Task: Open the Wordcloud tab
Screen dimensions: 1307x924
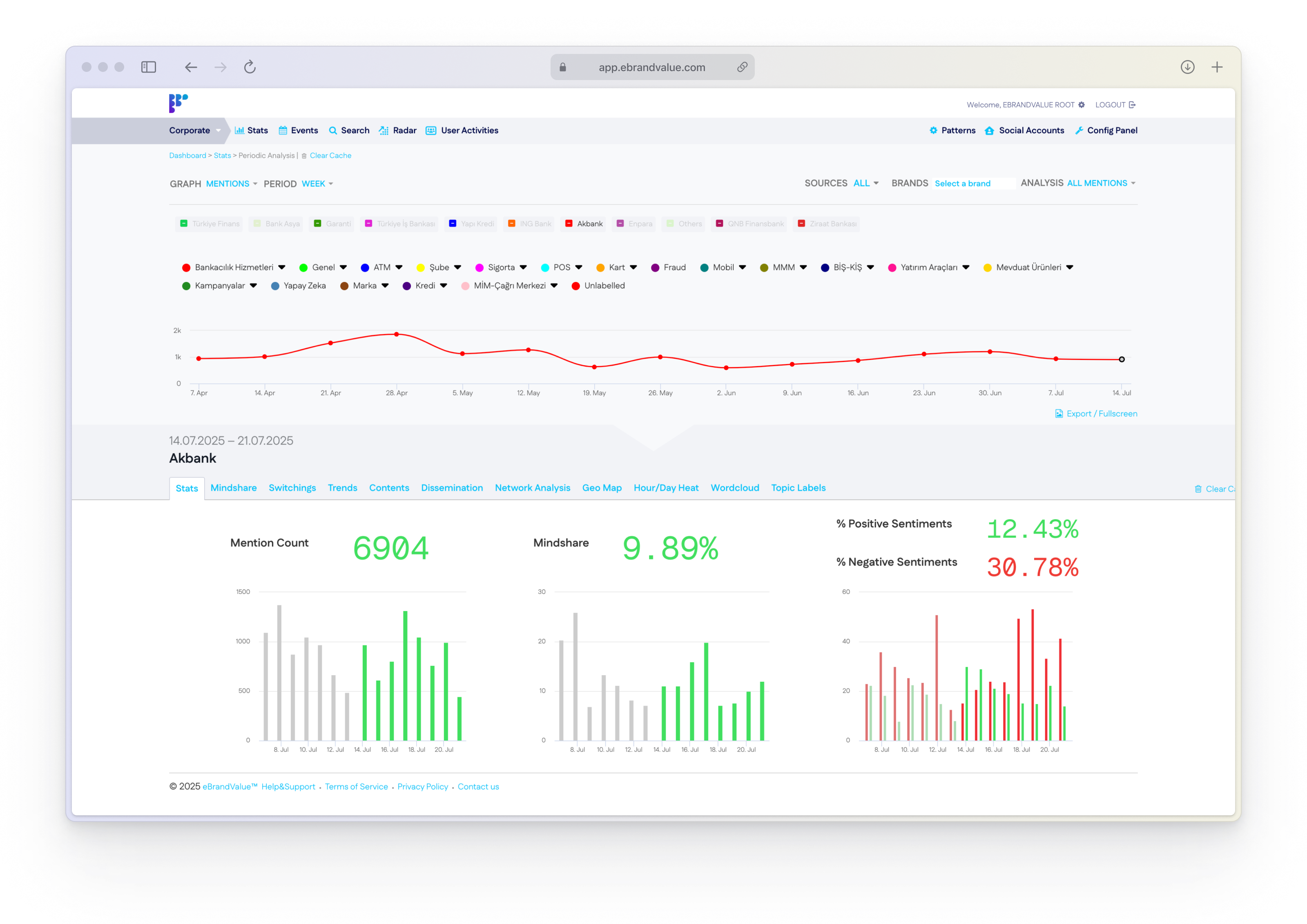Action: (735, 487)
